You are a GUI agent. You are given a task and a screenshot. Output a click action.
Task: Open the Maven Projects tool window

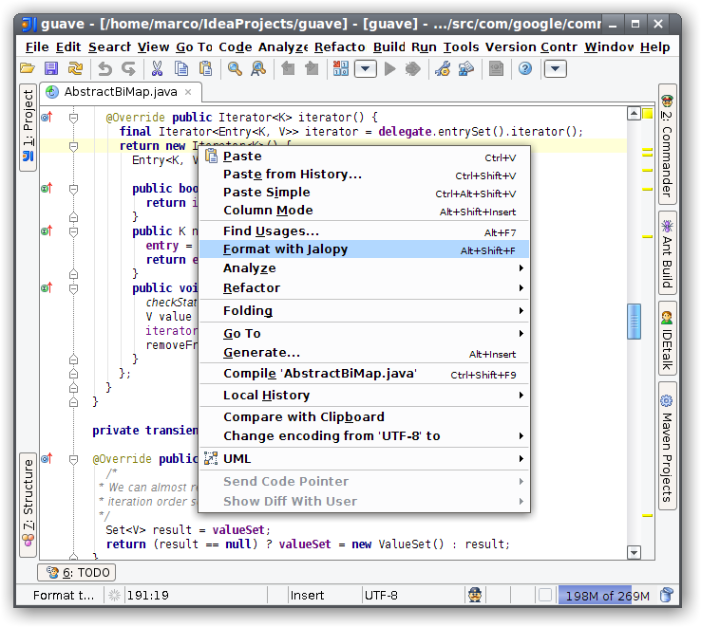point(667,446)
